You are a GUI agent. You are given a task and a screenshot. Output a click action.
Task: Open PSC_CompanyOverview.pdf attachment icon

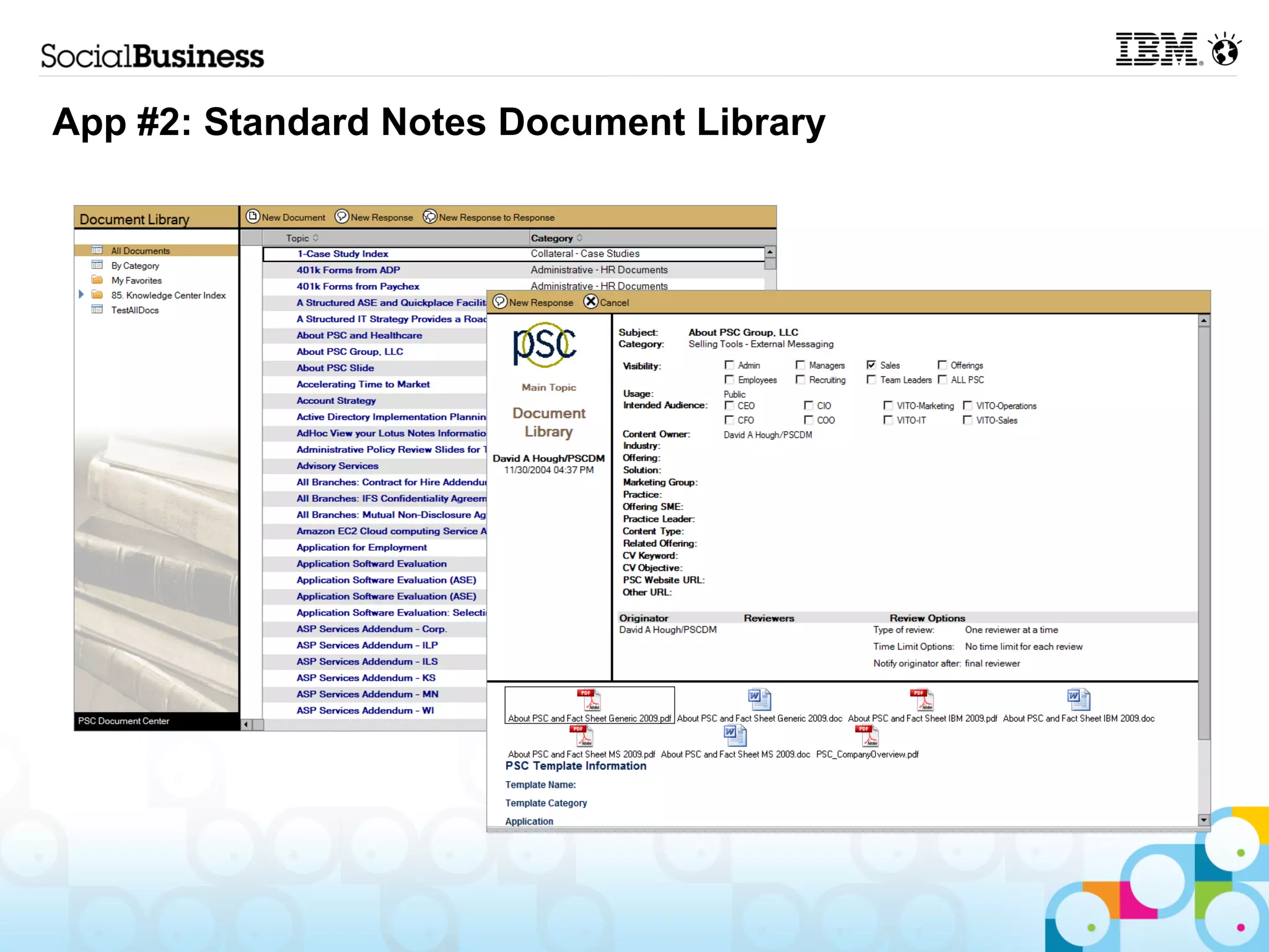tap(867, 736)
